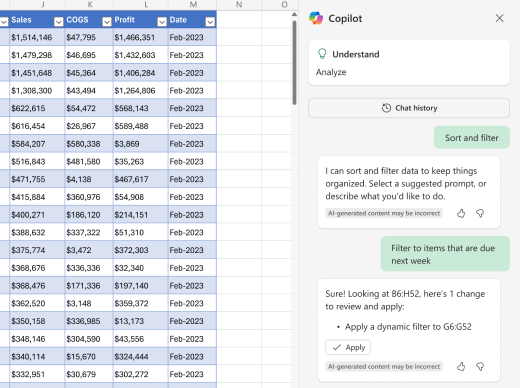This screenshot has height=388, width=520.
Task: Select the Profit header cell
Action: [141, 20]
